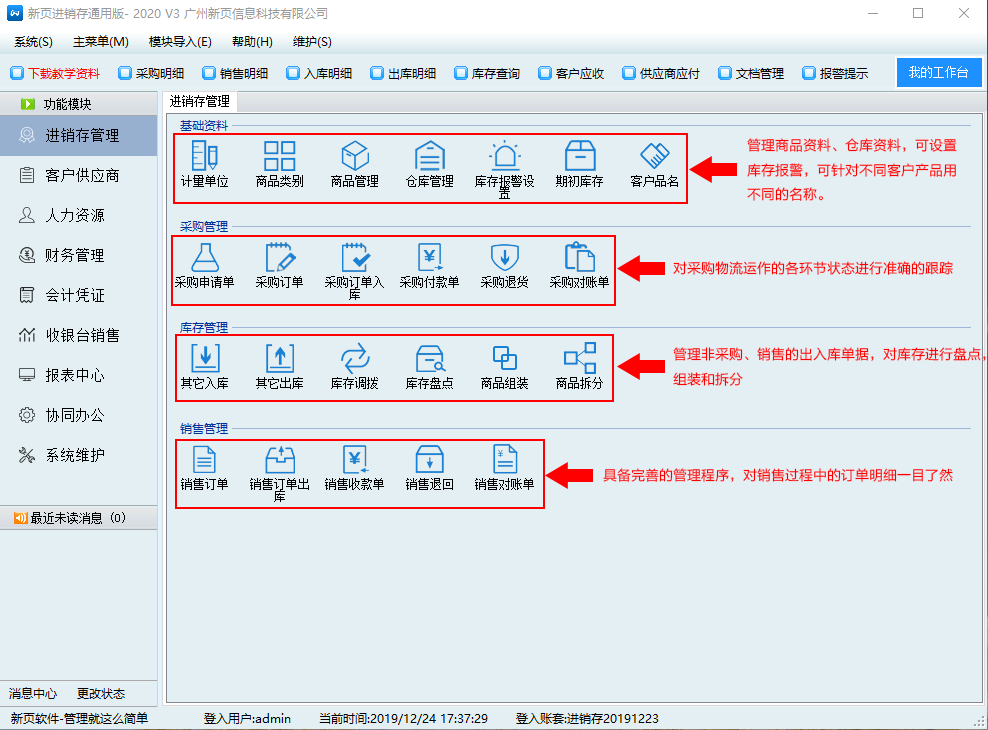Open 客户品名 customer product name icon

[x=655, y=164]
